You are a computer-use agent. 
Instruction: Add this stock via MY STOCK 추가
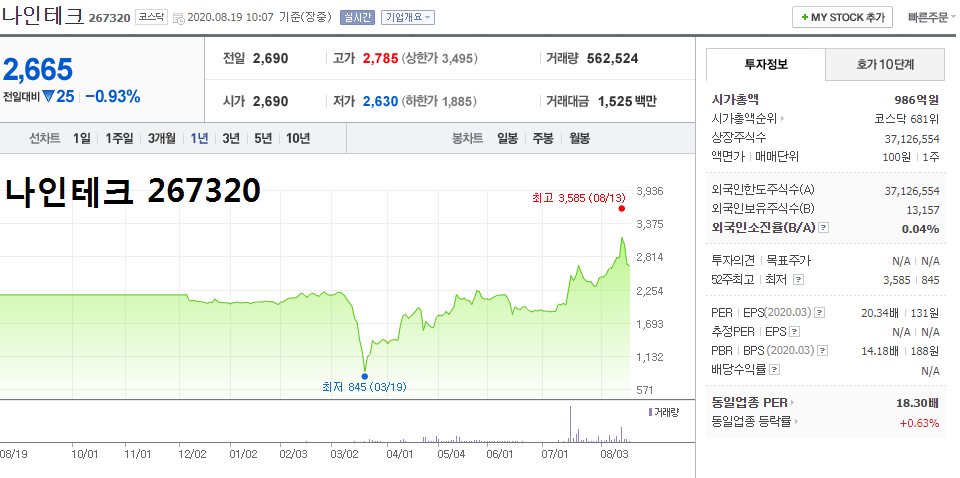tap(842, 17)
